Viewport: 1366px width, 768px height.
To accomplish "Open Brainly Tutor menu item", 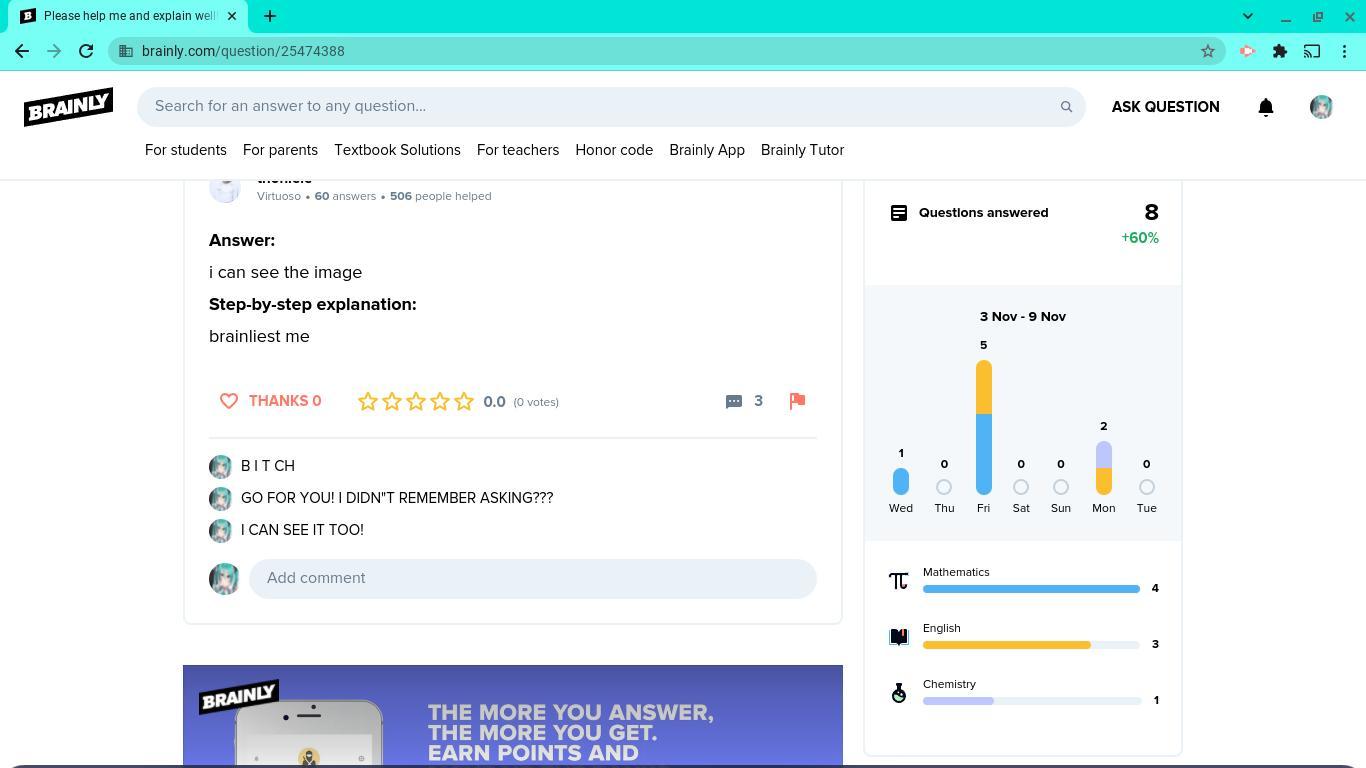I will click(802, 150).
